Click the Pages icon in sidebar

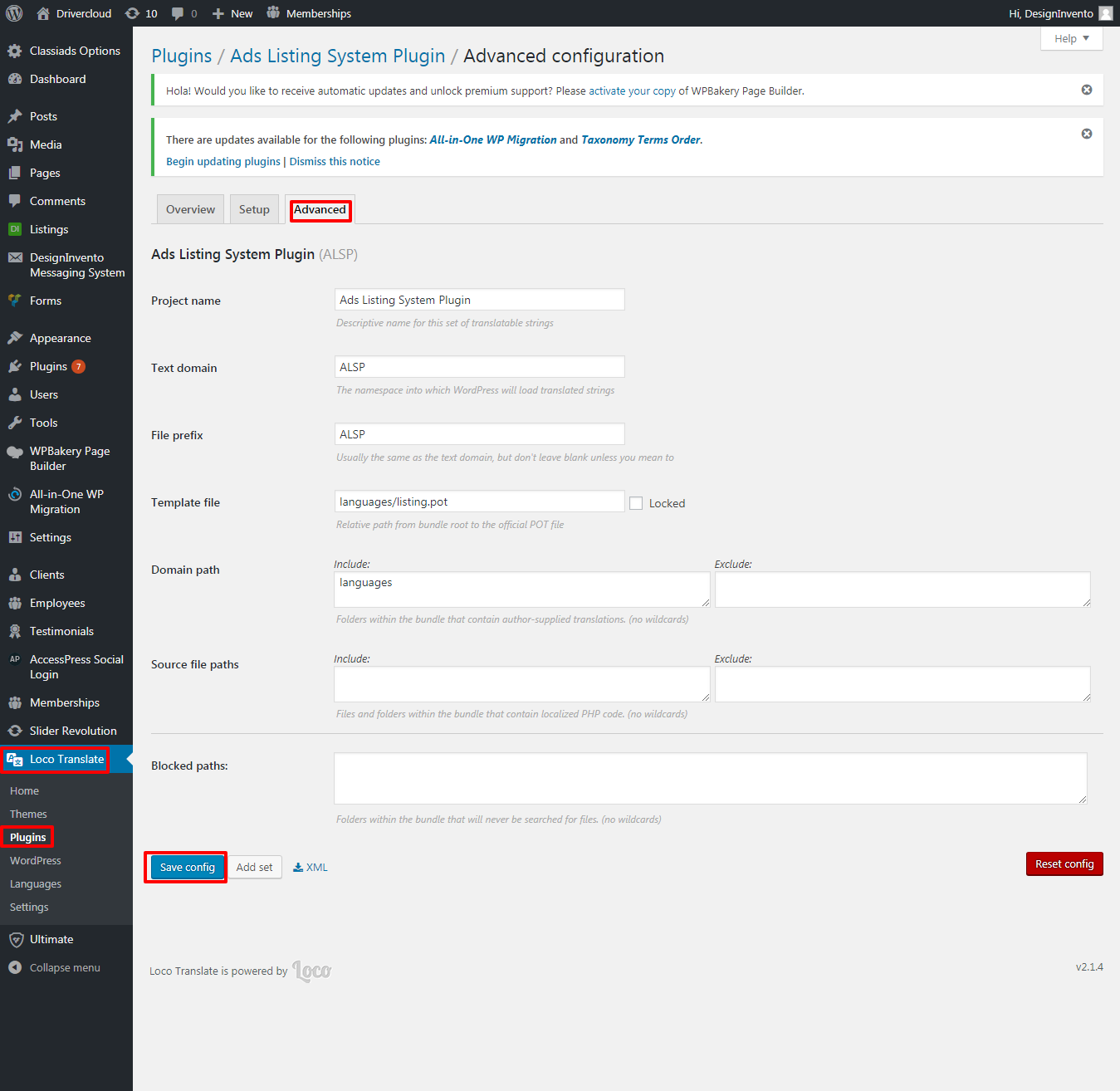[x=15, y=173]
